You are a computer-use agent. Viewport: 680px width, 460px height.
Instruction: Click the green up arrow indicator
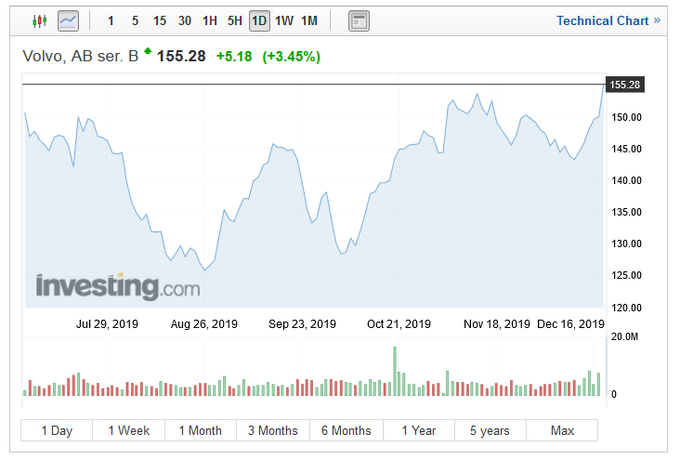tap(148, 51)
